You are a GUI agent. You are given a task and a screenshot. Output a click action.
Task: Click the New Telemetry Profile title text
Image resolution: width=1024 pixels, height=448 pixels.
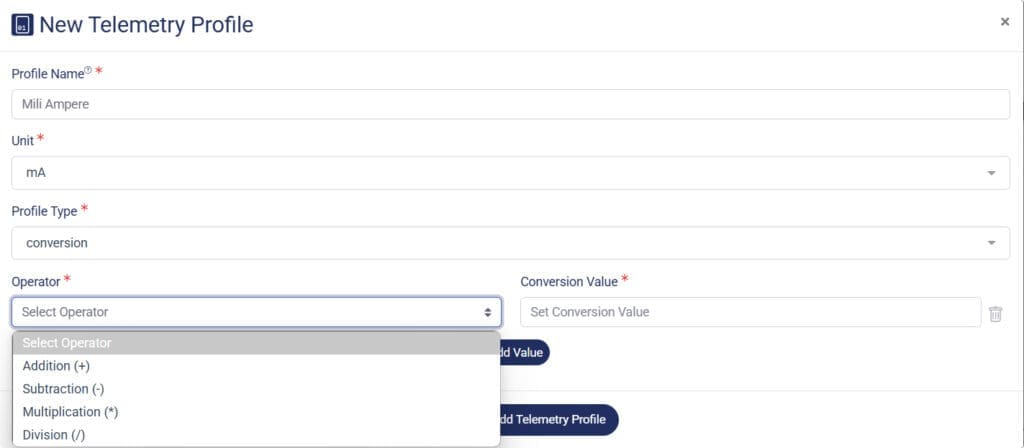(x=146, y=25)
